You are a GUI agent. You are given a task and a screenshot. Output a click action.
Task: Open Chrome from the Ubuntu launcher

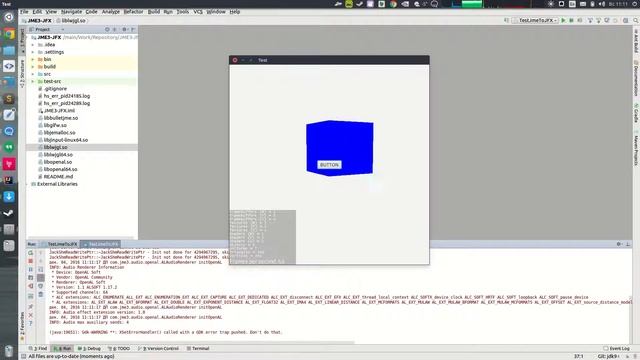9,34
